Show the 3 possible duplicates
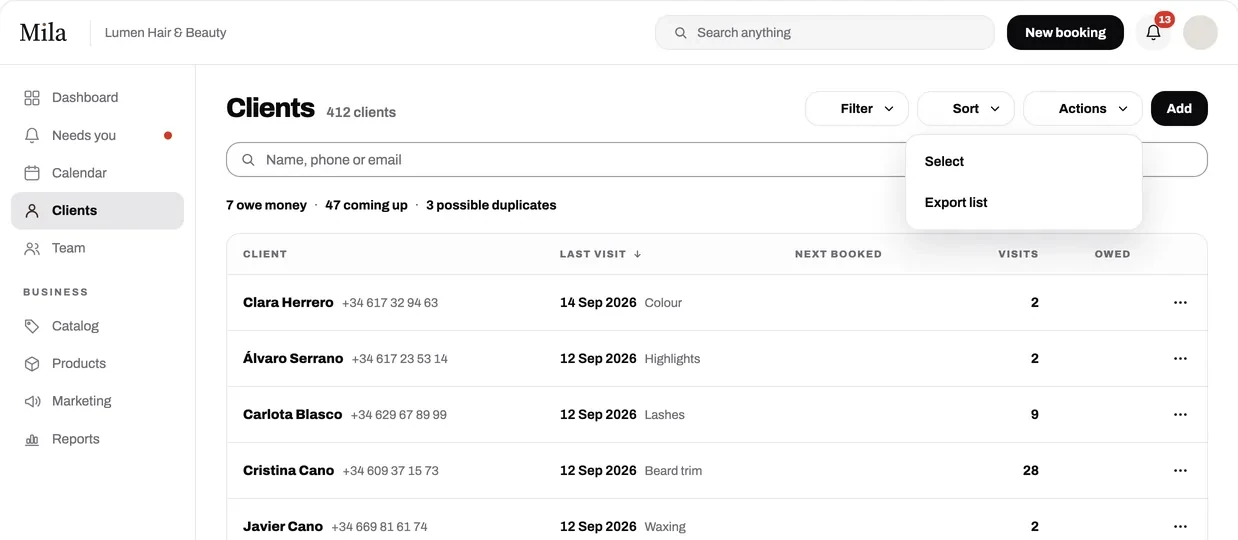Screen dimensions: 1238x540 click(491, 205)
